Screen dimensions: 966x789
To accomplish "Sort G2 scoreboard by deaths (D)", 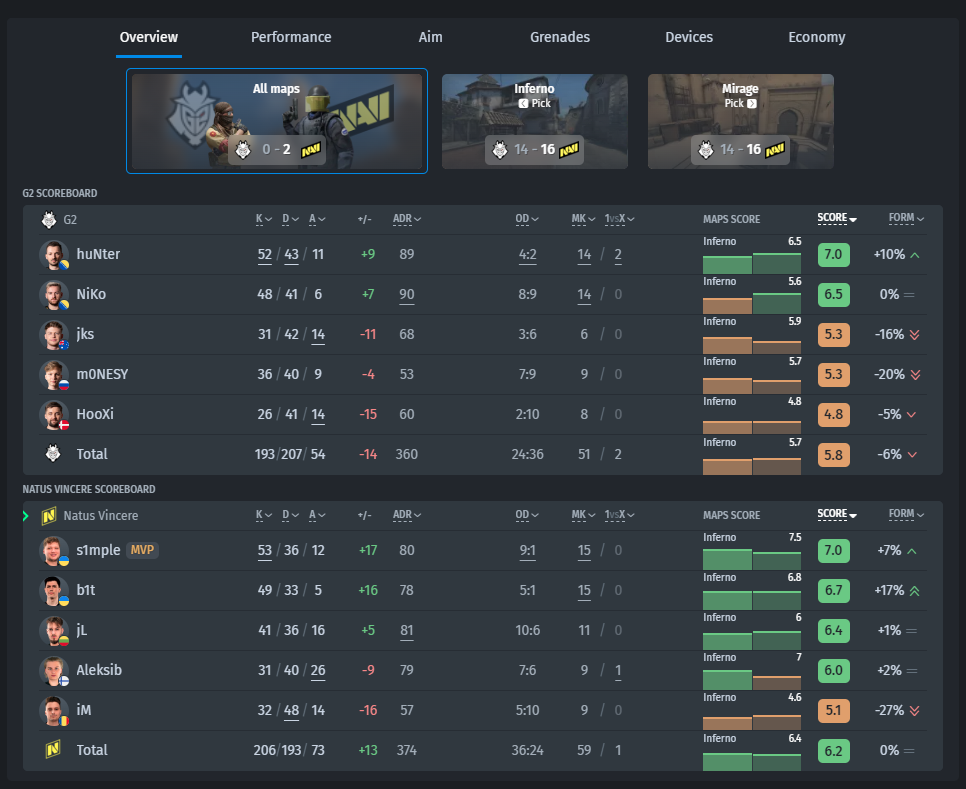I will point(290,219).
